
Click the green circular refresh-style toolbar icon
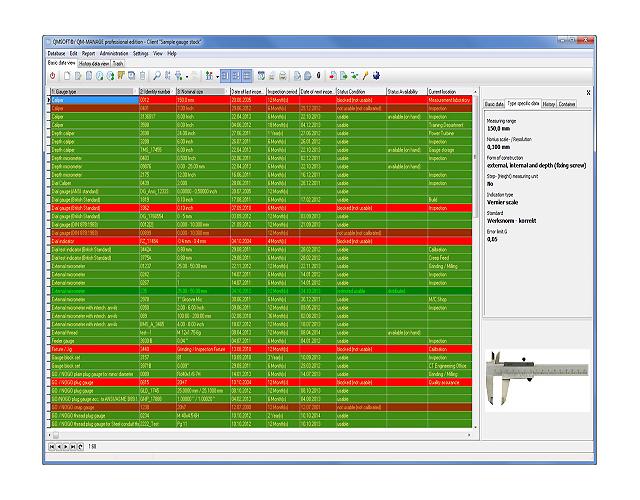coord(110,76)
